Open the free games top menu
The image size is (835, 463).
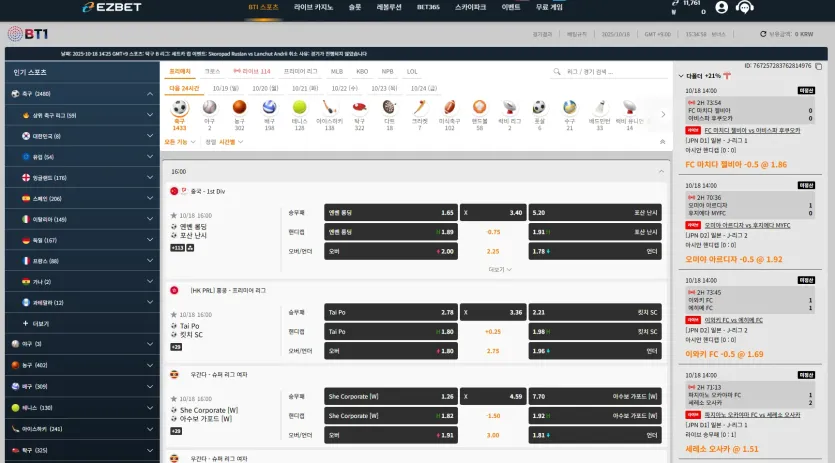549,7
